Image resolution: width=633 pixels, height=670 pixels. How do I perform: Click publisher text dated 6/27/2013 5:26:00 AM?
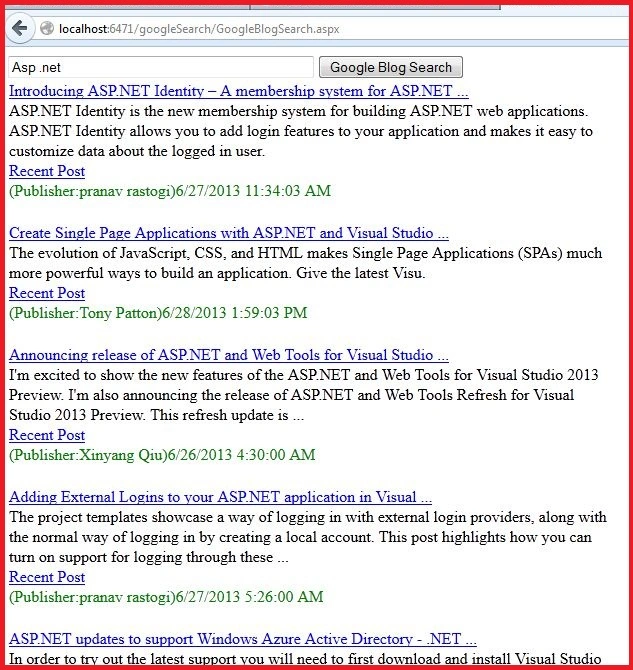(166, 597)
